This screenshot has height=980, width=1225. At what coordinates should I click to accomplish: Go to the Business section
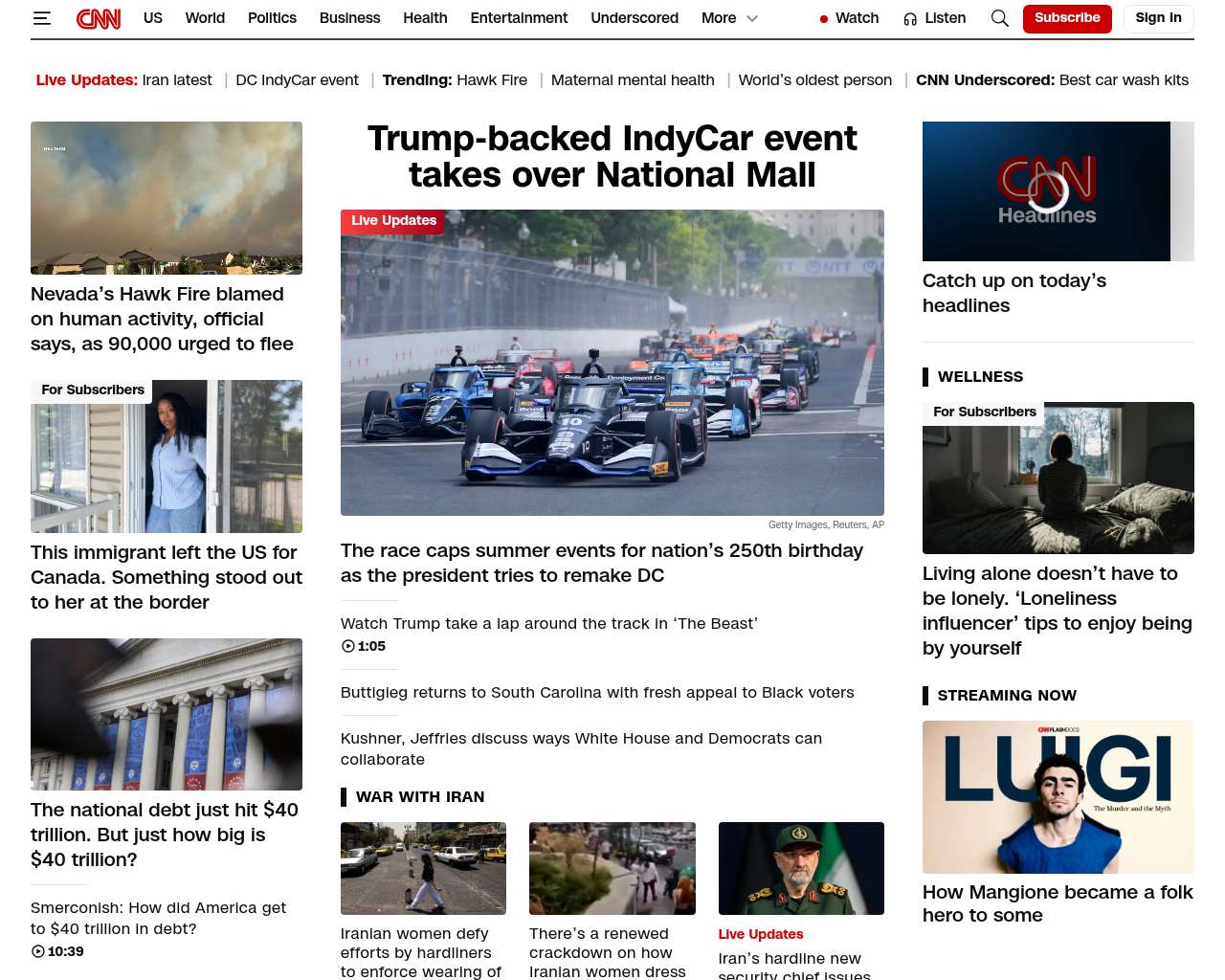[350, 18]
